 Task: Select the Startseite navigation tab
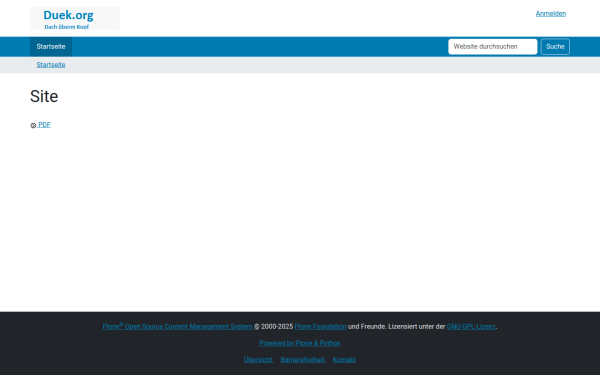point(51,47)
